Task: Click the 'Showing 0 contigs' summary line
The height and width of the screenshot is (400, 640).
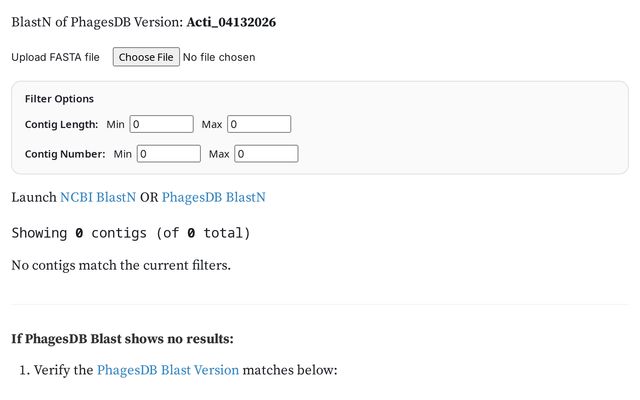Action: coord(130,233)
